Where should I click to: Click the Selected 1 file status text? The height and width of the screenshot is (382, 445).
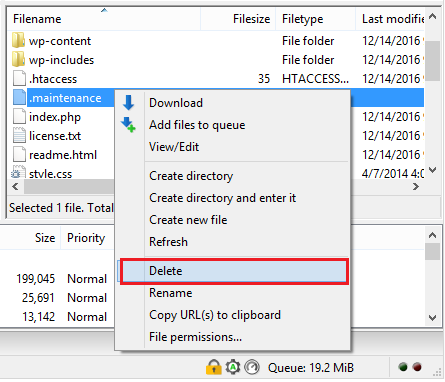point(61,208)
